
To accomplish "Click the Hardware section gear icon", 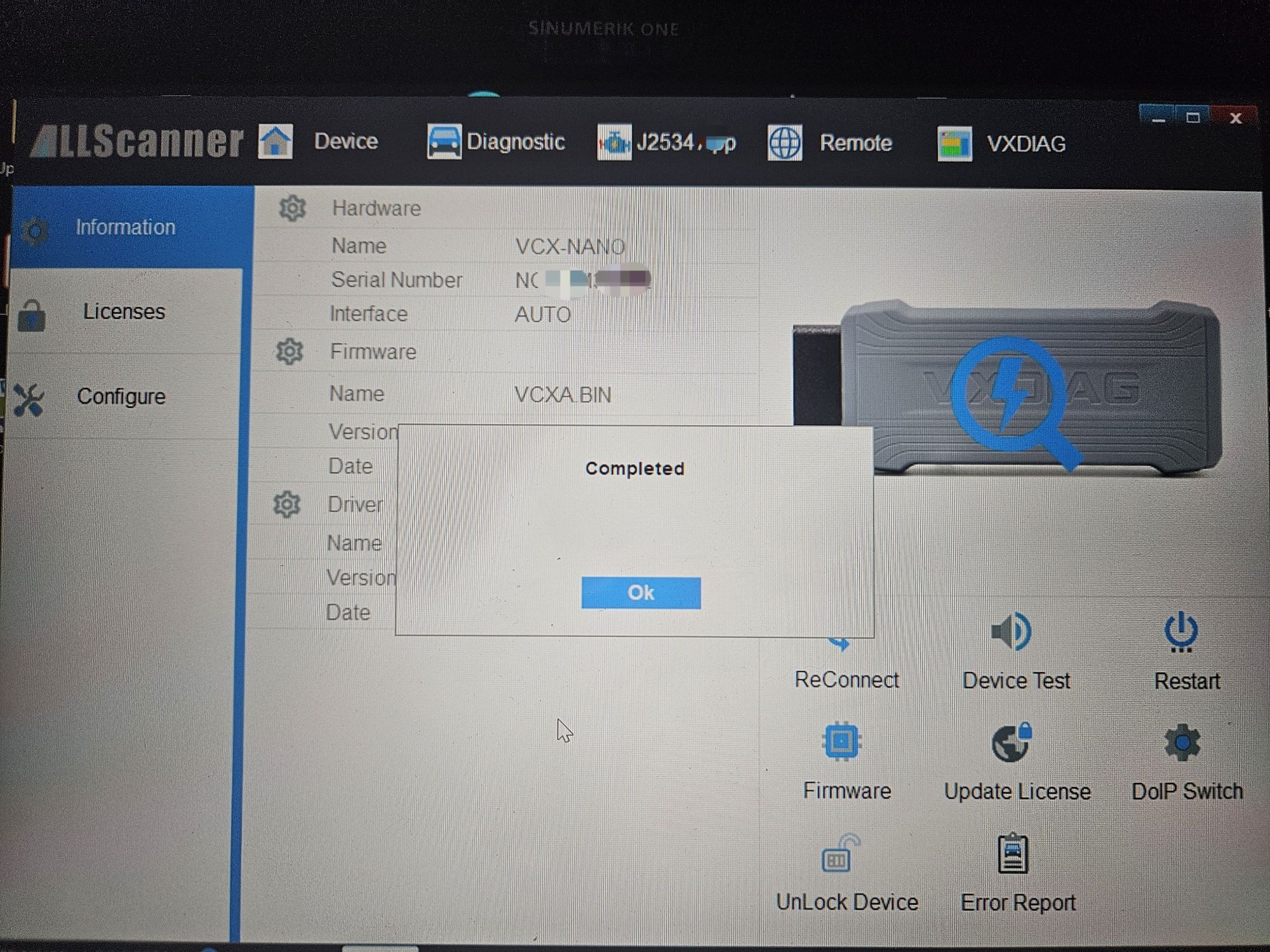I will coord(292,208).
